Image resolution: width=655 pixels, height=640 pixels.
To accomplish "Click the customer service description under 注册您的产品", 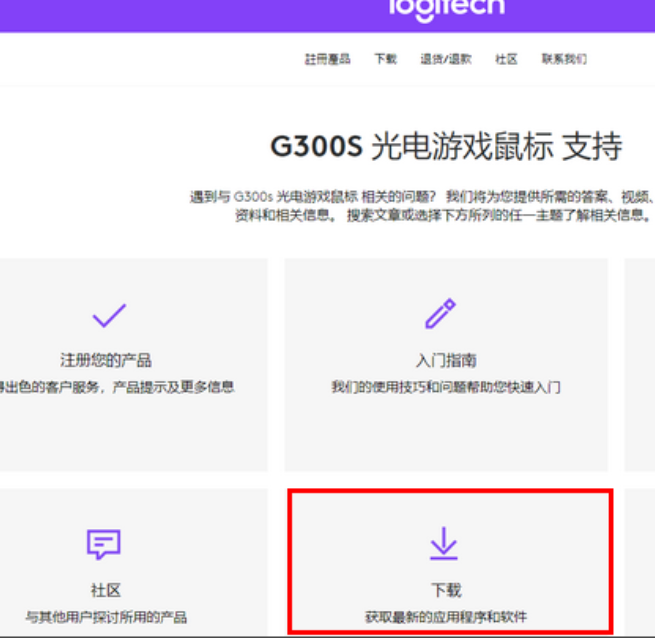I will [117, 387].
